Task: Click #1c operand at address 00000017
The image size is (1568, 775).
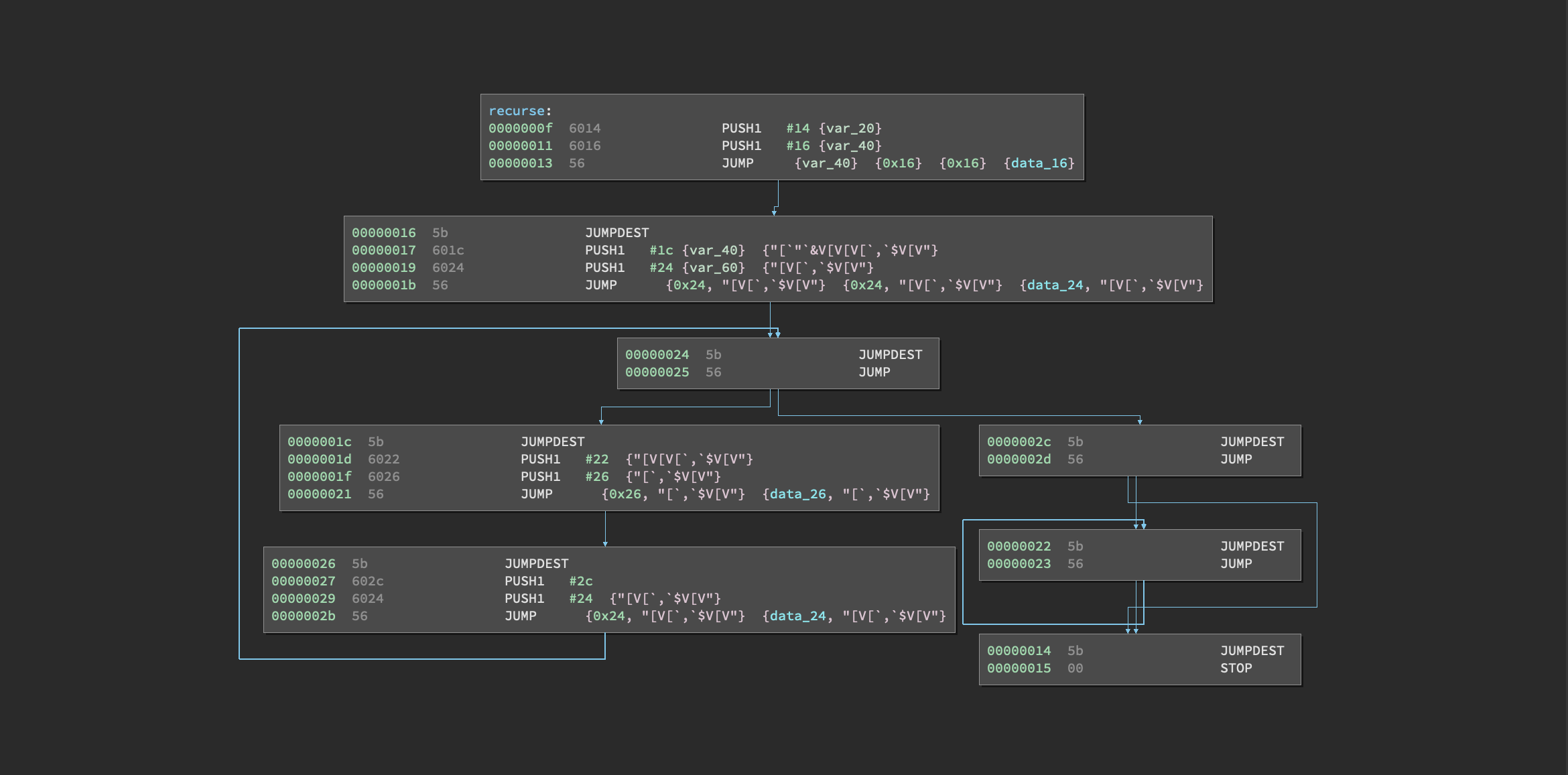Action: tap(661, 251)
